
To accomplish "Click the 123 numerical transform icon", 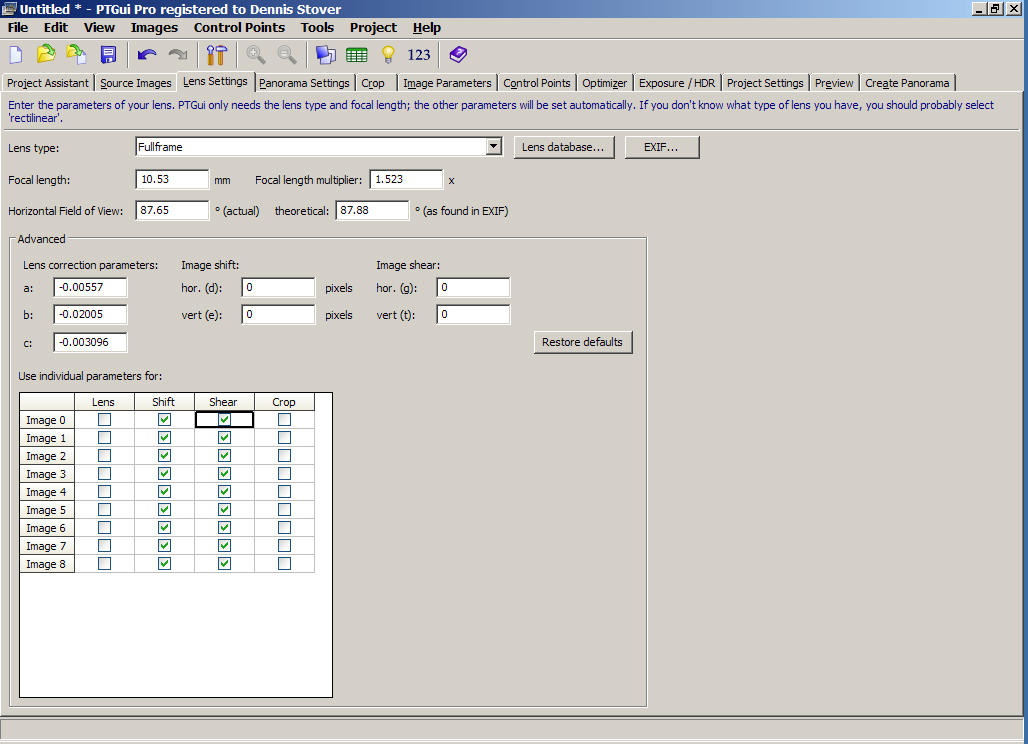I will coord(419,54).
